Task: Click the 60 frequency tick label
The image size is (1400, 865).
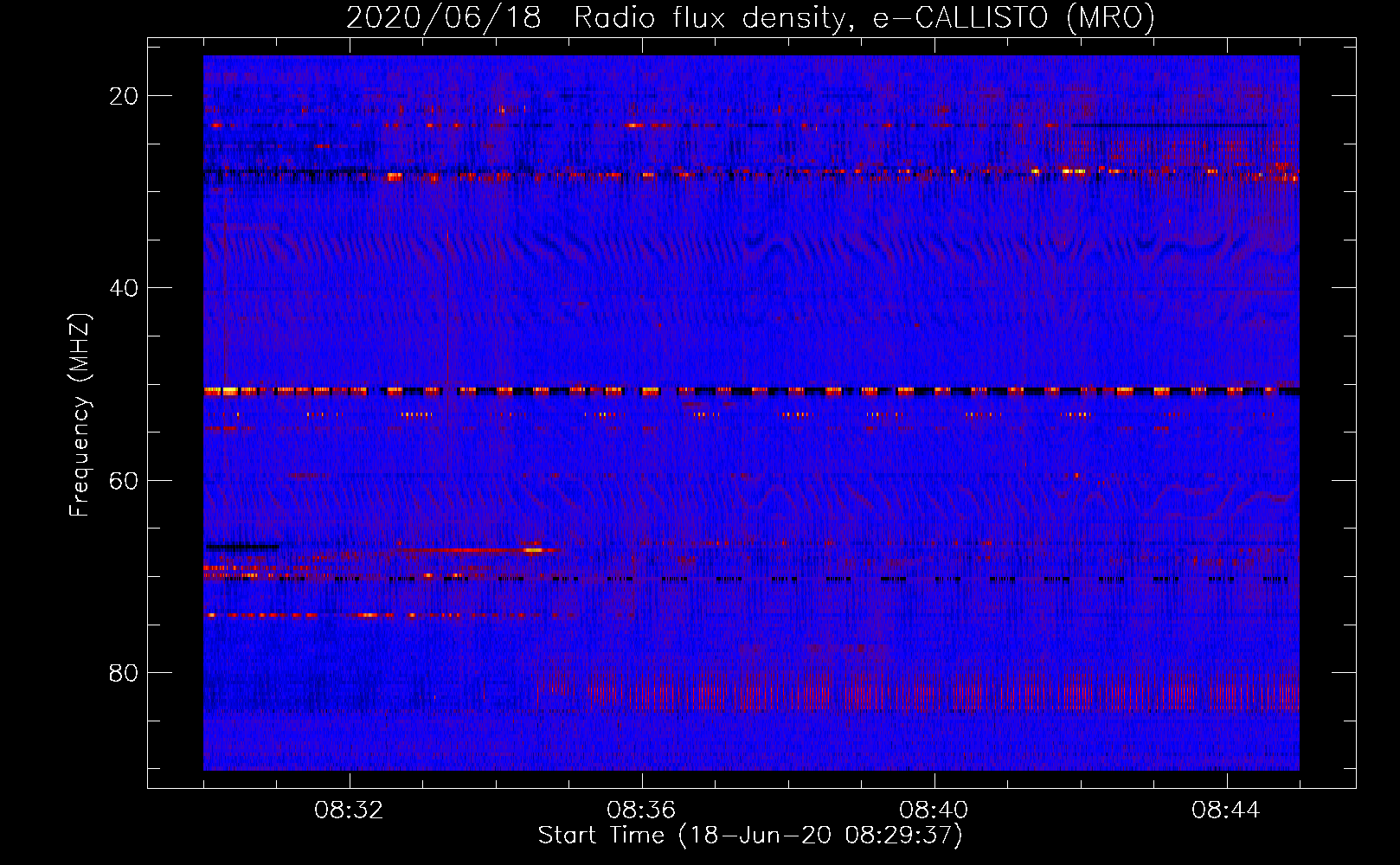Action: pyautogui.click(x=124, y=480)
